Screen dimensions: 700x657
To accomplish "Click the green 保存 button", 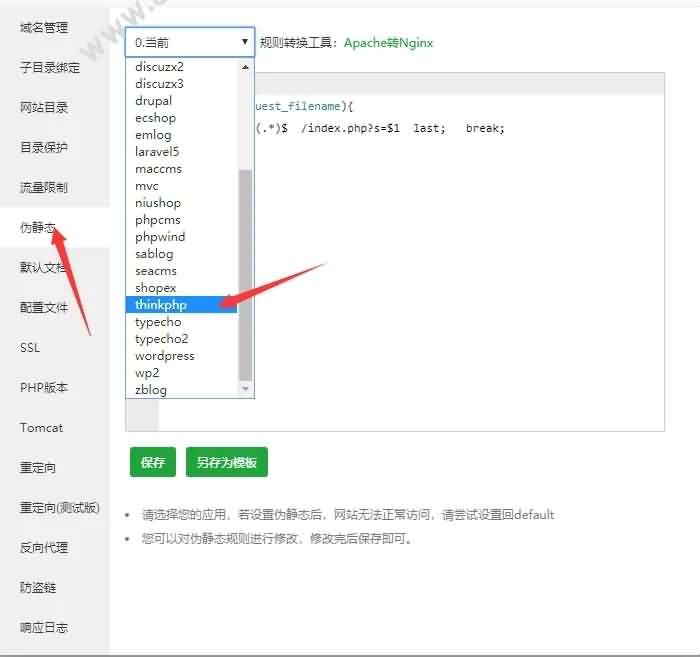I will click(153, 463).
